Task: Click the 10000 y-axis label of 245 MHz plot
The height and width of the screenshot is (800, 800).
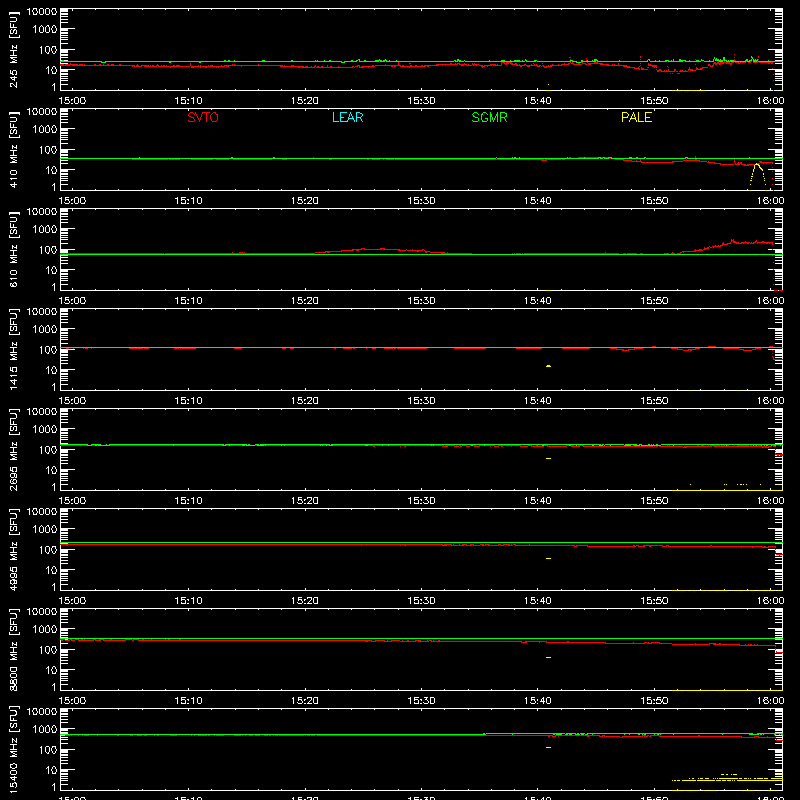Action: point(42,12)
